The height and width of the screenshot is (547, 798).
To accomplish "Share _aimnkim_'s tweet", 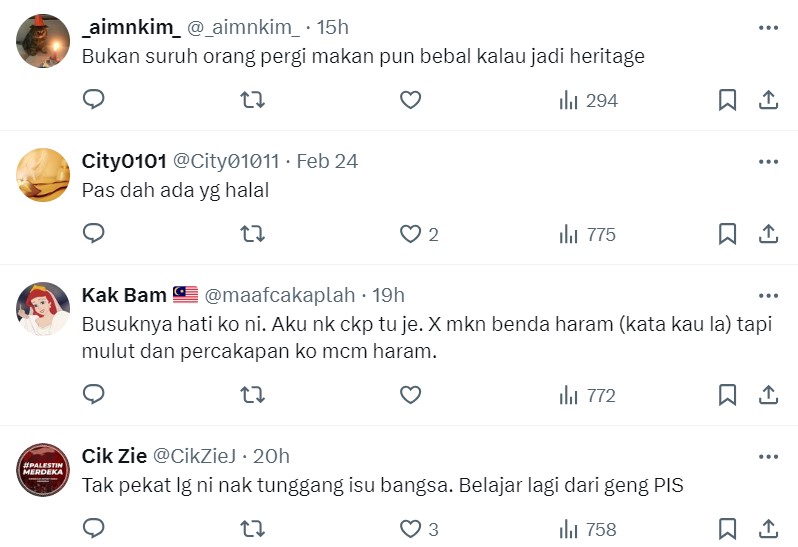I will [x=768, y=100].
